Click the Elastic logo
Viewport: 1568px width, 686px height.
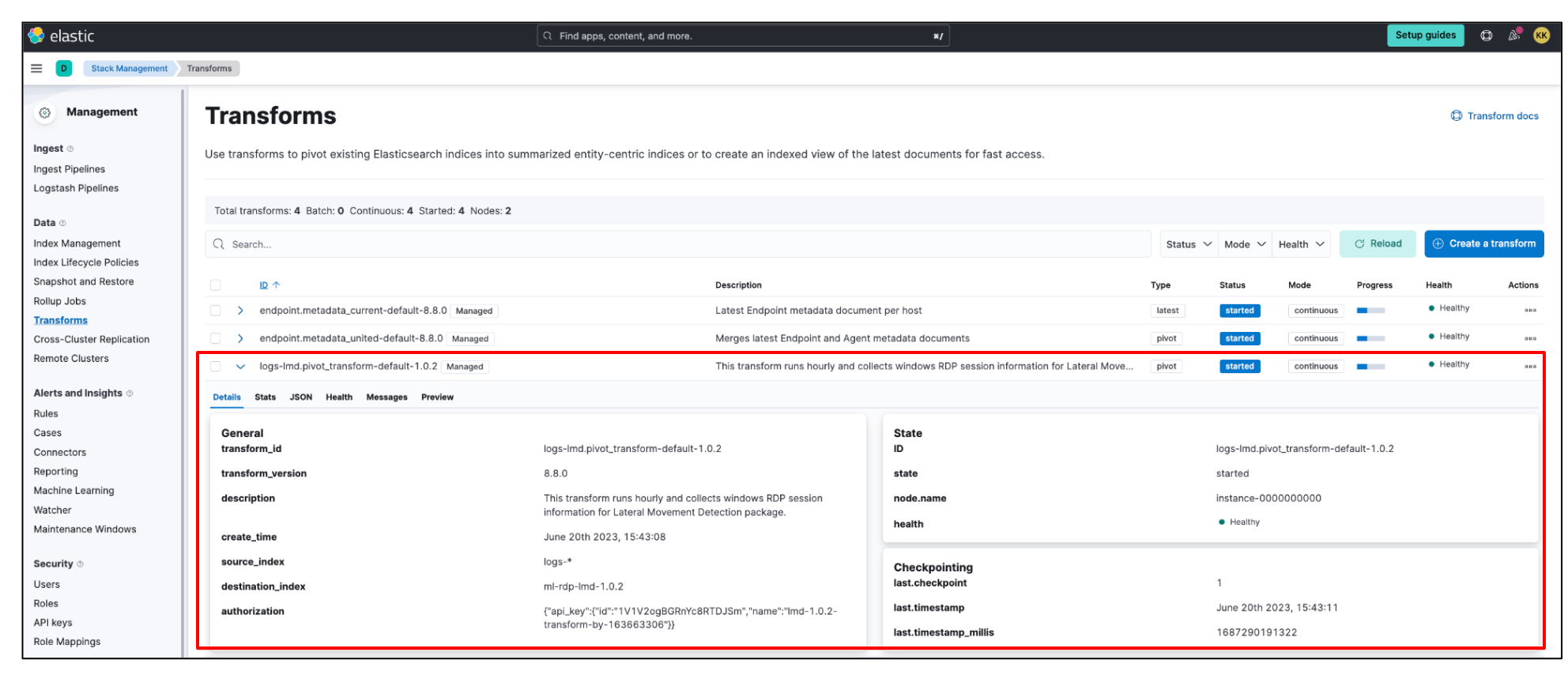(61, 36)
